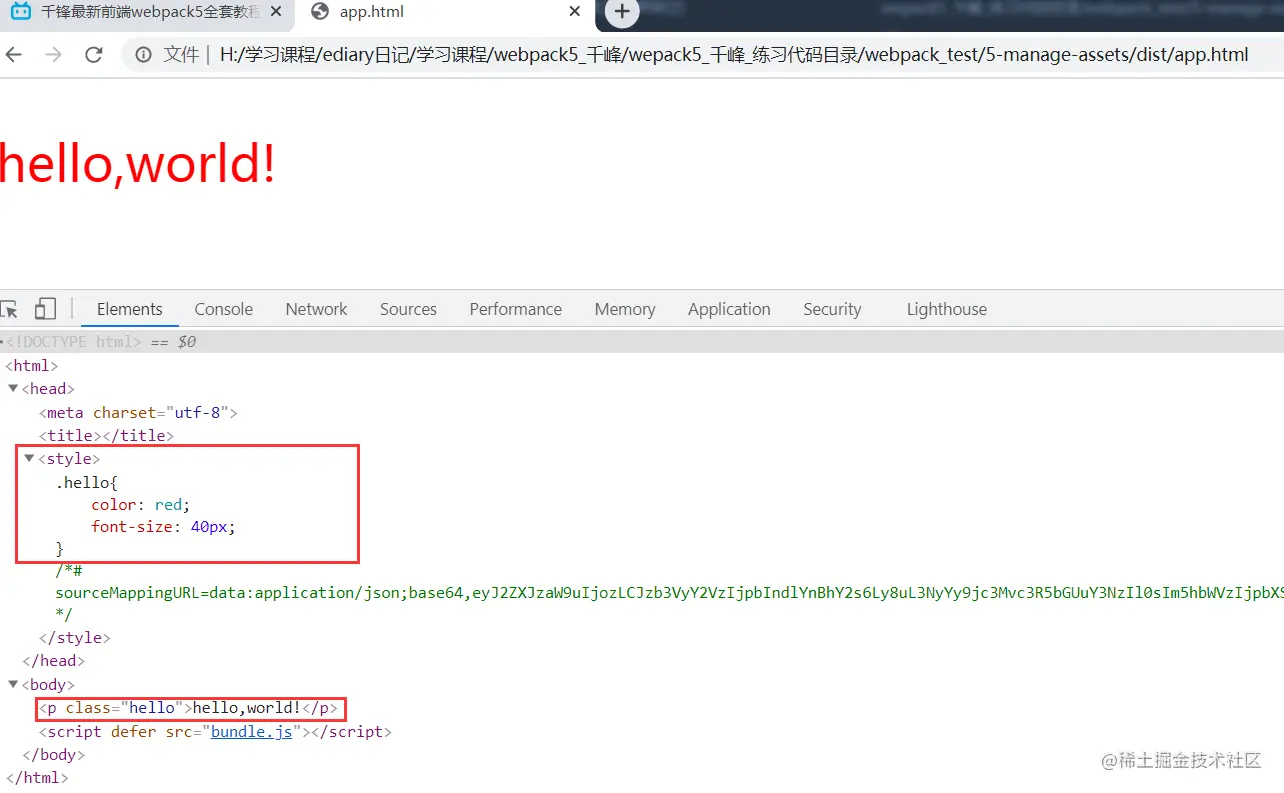Open the Lighthouse panel tab
The height and width of the screenshot is (793, 1284).
(x=947, y=309)
